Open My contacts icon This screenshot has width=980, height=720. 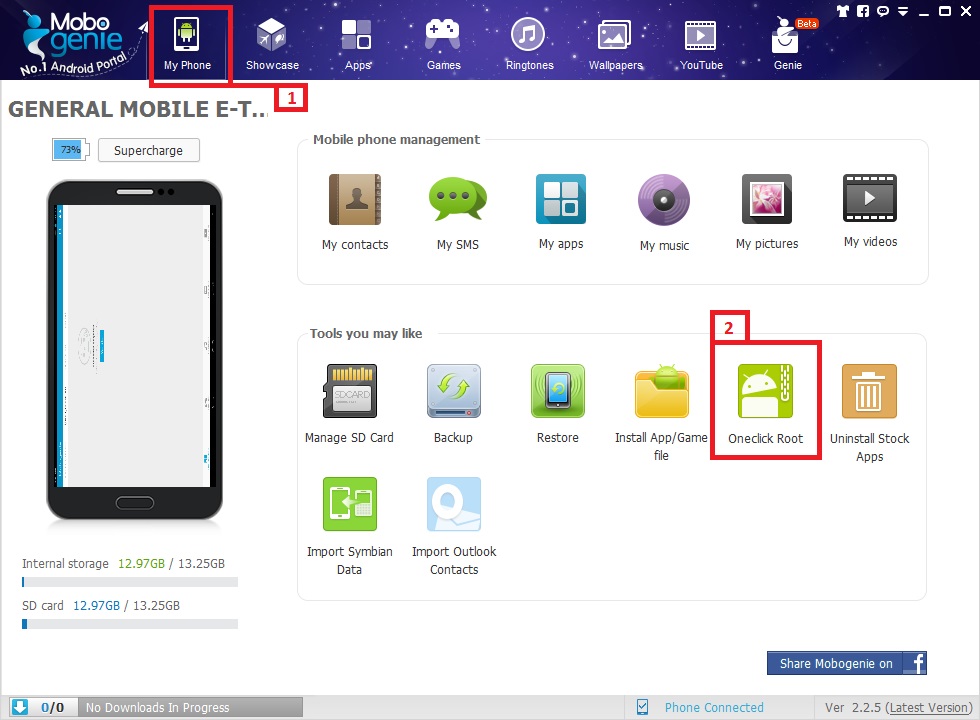coord(354,201)
